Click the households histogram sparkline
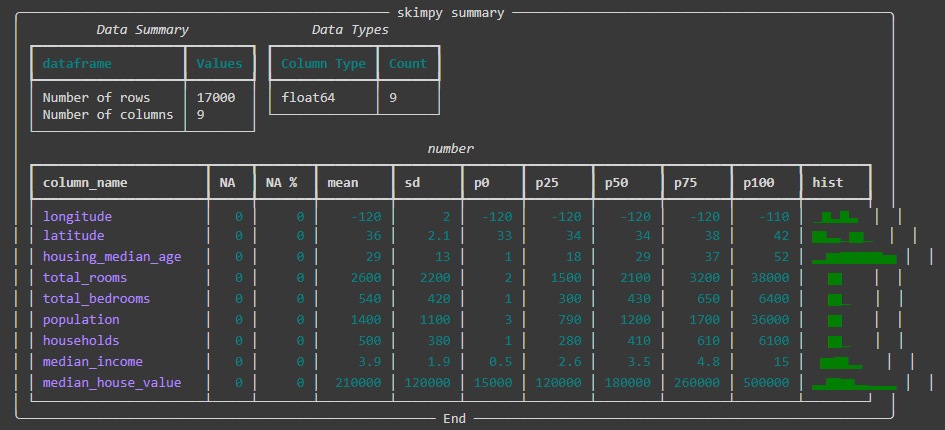Viewport: 945px width, 430px height. [x=838, y=341]
